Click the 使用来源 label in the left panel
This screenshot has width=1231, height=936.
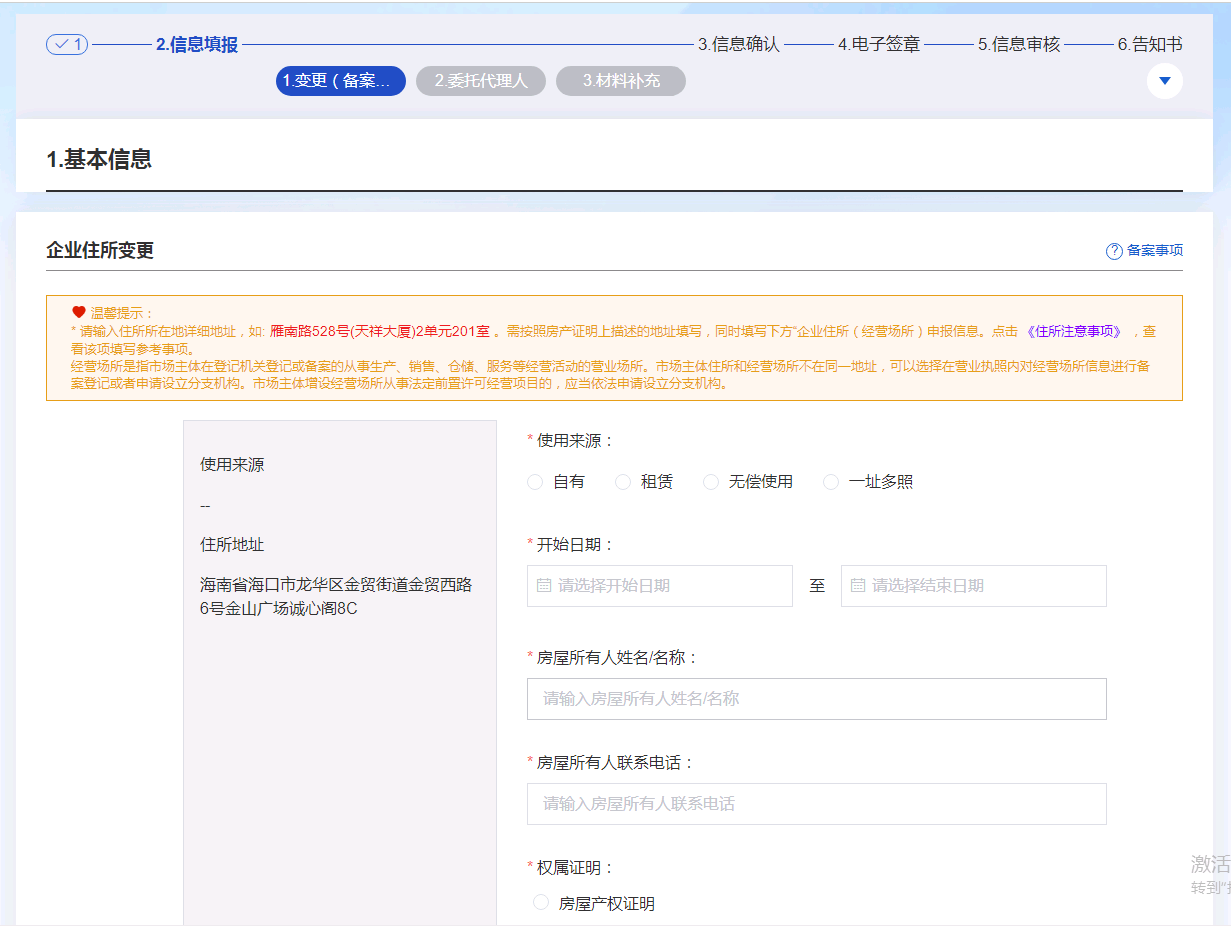(232, 465)
